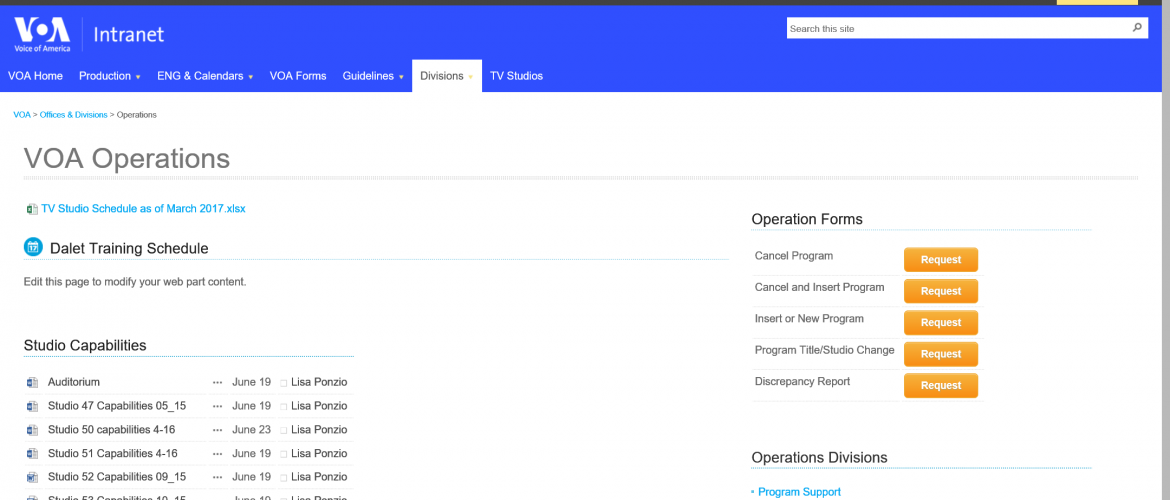Screen dimensions: 1170x500
Task: Click the document icon for Studio 47 Capabilities
Action: click(32, 406)
